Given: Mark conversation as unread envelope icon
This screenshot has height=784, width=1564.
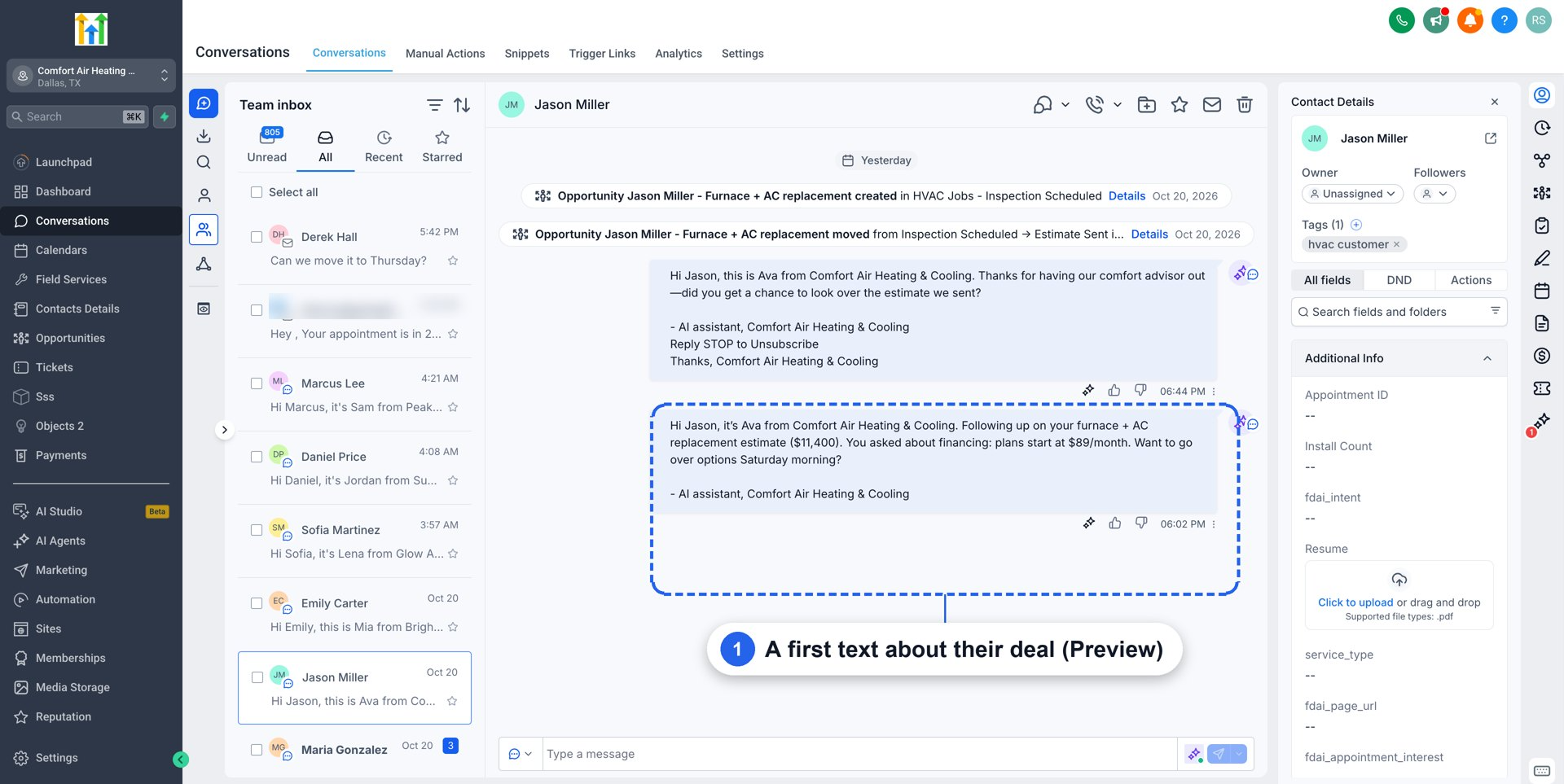Looking at the screenshot, I should pos(1211,104).
